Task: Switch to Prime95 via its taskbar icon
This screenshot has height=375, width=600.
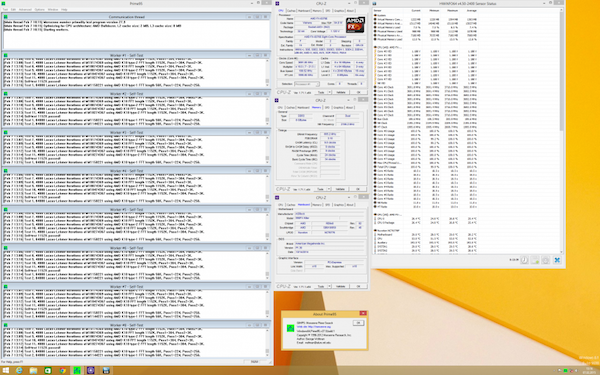Action: click(77, 370)
